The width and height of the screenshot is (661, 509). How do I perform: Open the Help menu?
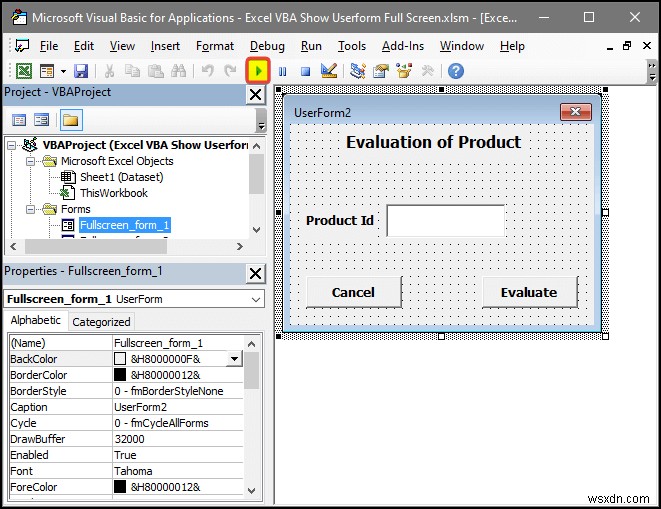click(512, 46)
